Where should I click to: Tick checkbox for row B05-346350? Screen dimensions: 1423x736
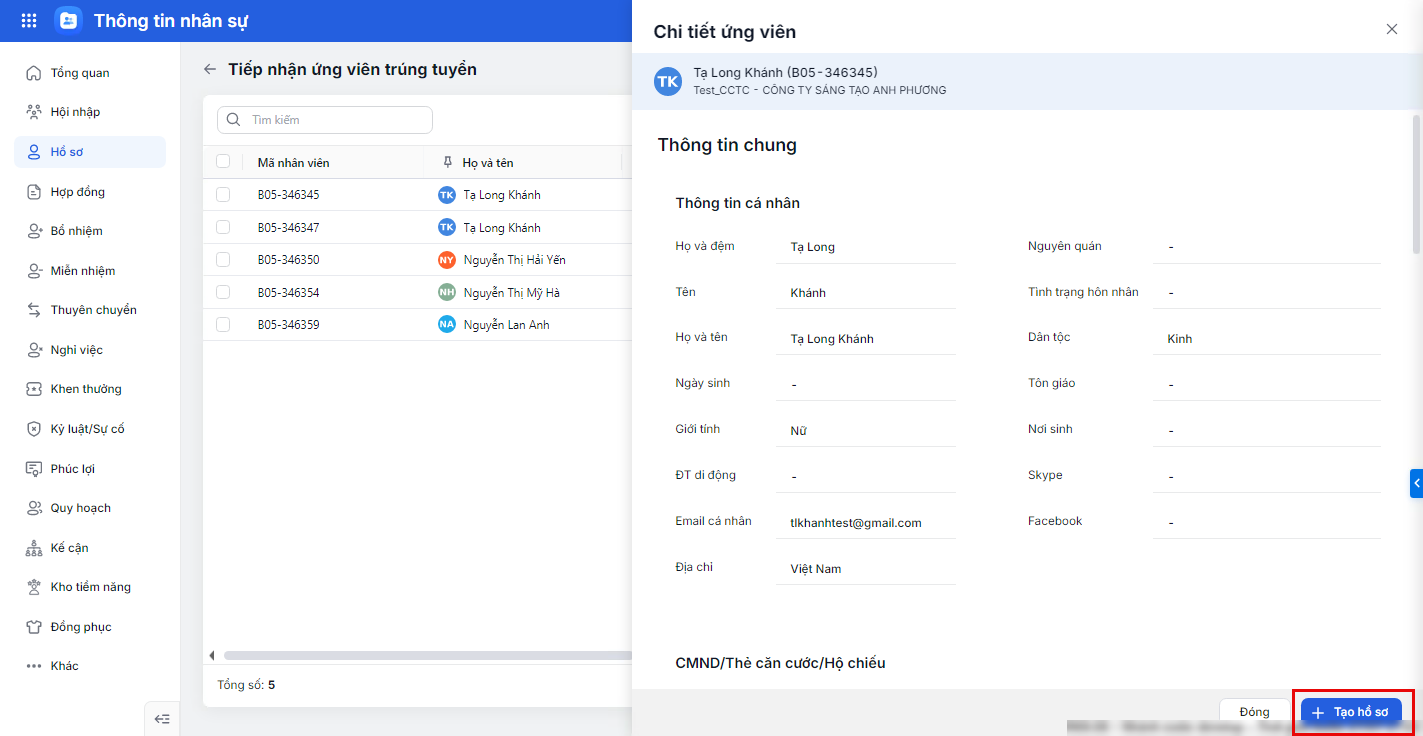point(223,260)
